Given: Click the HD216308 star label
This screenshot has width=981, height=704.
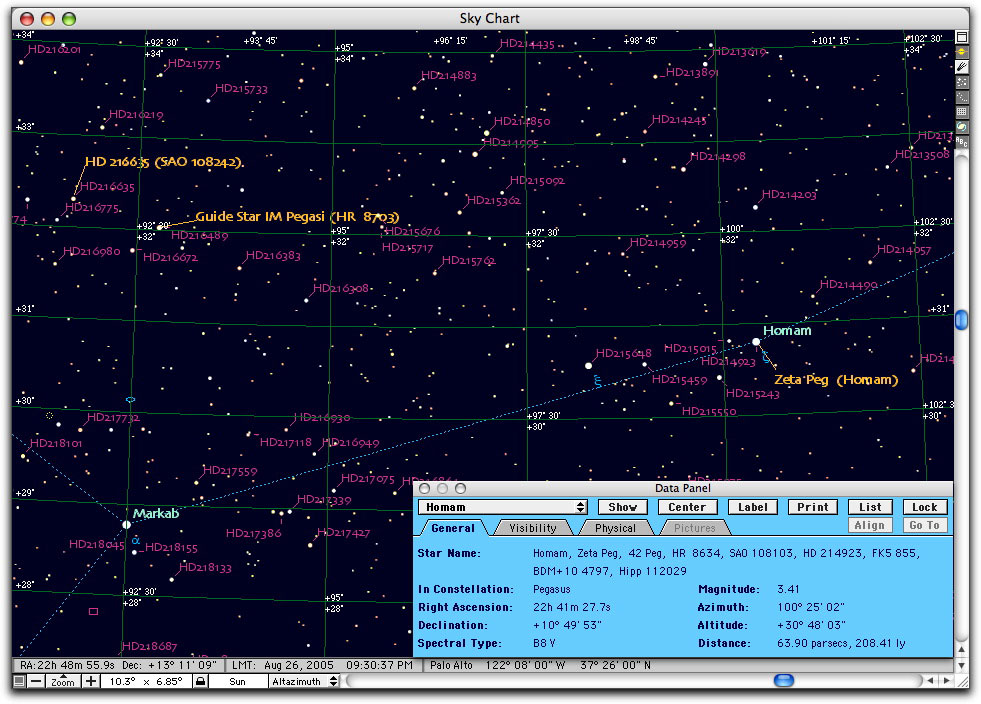Looking at the screenshot, I should click(x=341, y=288).
